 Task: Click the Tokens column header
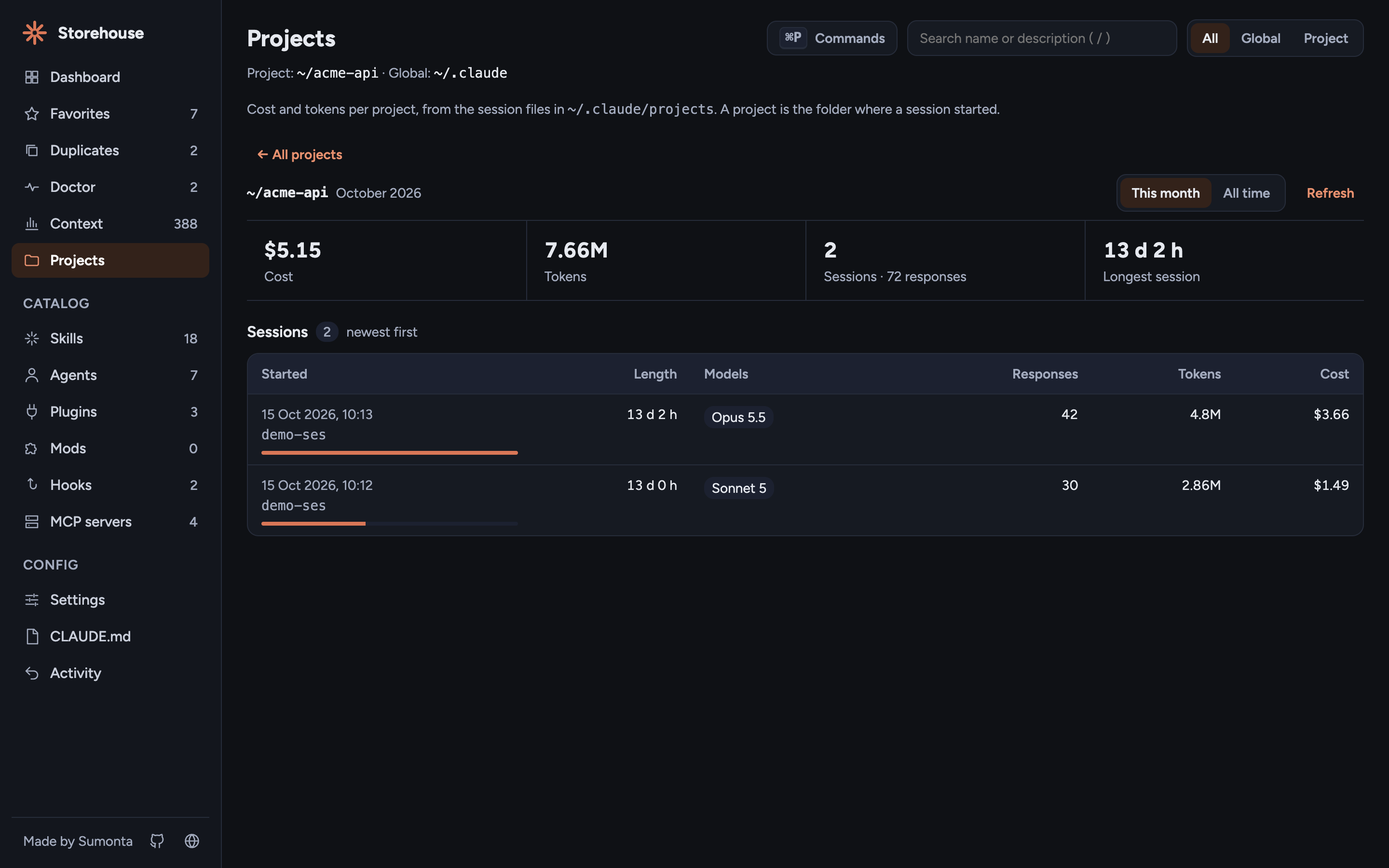pyautogui.click(x=1199, y=374)
